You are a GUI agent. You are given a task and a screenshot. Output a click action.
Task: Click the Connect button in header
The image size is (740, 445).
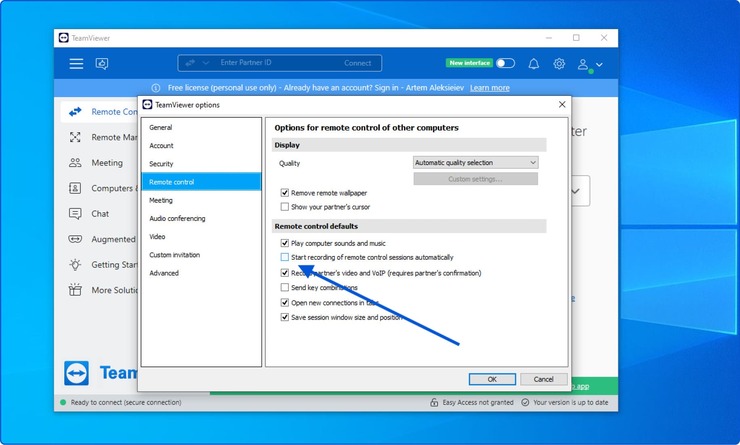(357, 63)
